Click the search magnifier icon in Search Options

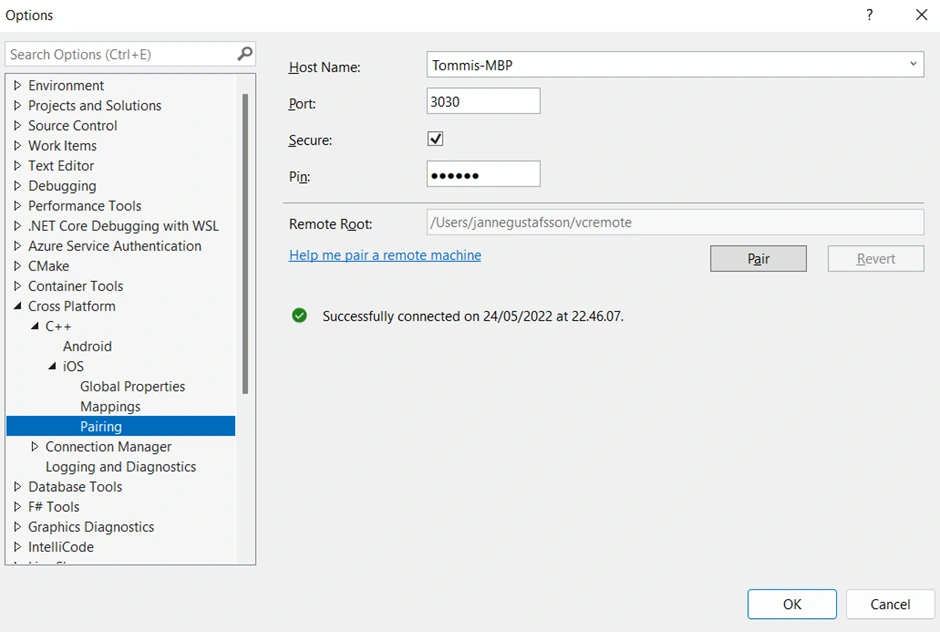(245, 54)
